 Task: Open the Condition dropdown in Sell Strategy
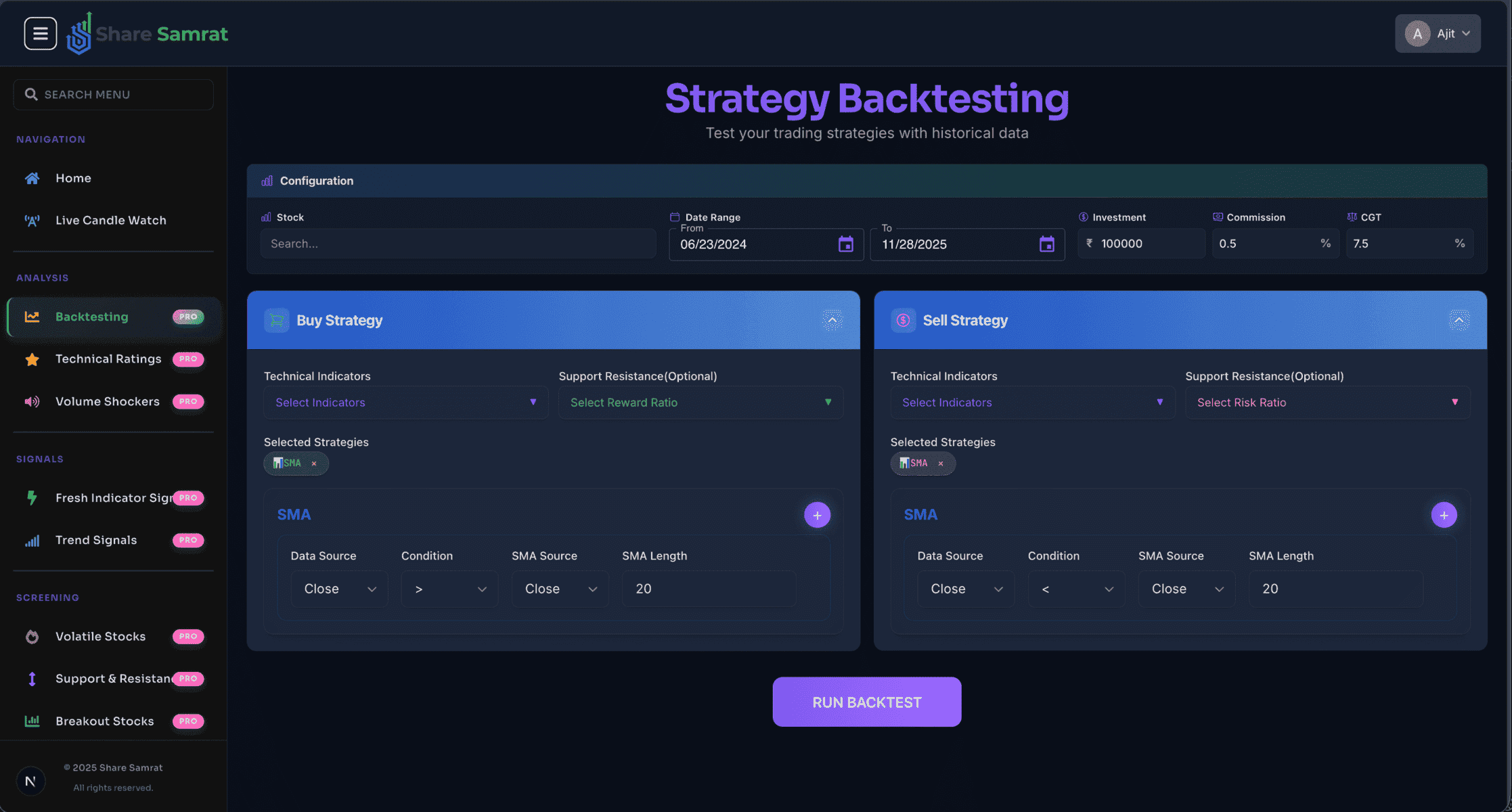[1076, 589]
